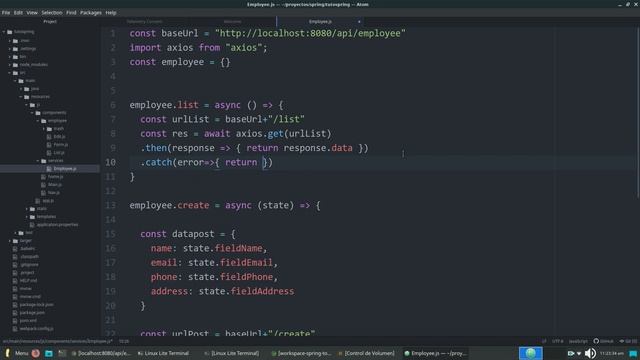Expand the templates folder arrow
The image size is (640, 360).
tap(27, 217)
